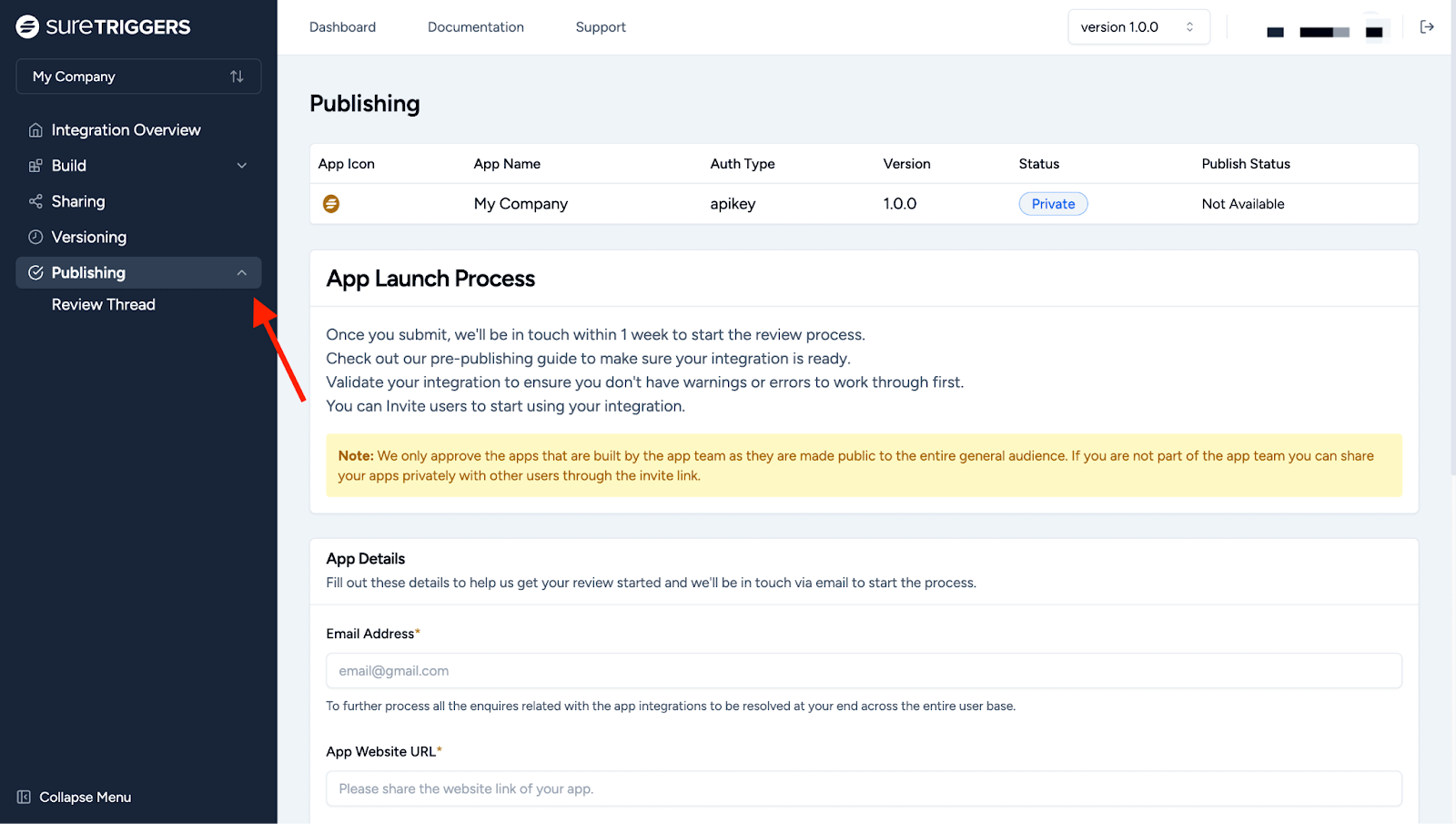Click the Versioning clock icon
The height and width of the screenshot is (824, 1456).
click(35, 237)
